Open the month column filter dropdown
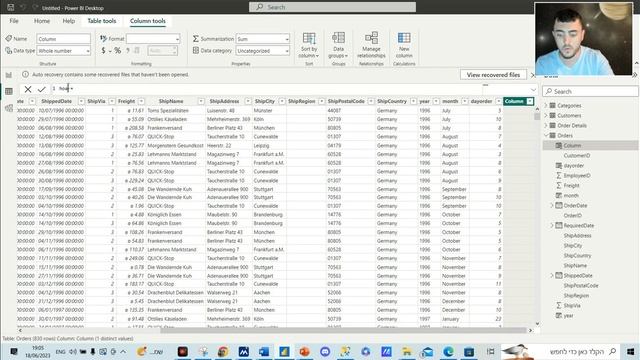The width and height of the screenshot is (640, 360). click(464, 101)
